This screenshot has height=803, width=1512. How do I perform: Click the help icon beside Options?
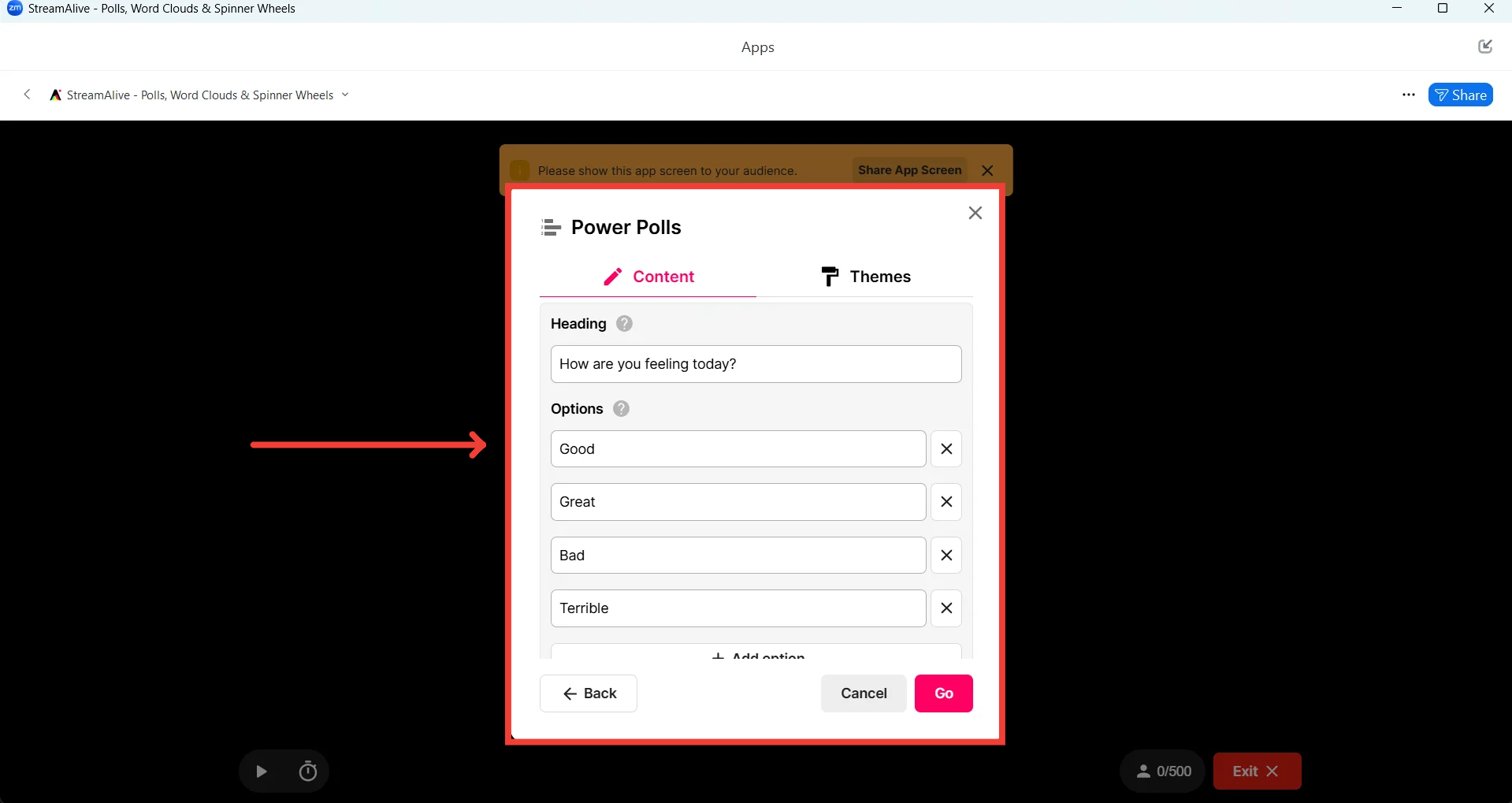[621, 409]
